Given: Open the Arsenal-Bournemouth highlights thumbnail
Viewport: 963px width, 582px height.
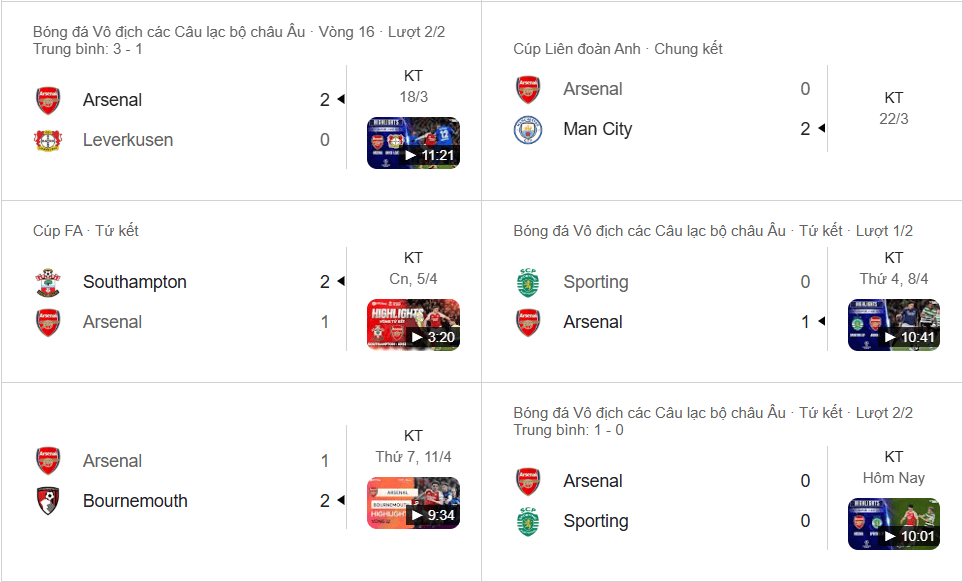Looking at the screenshot, I should (x=412, y=502).
